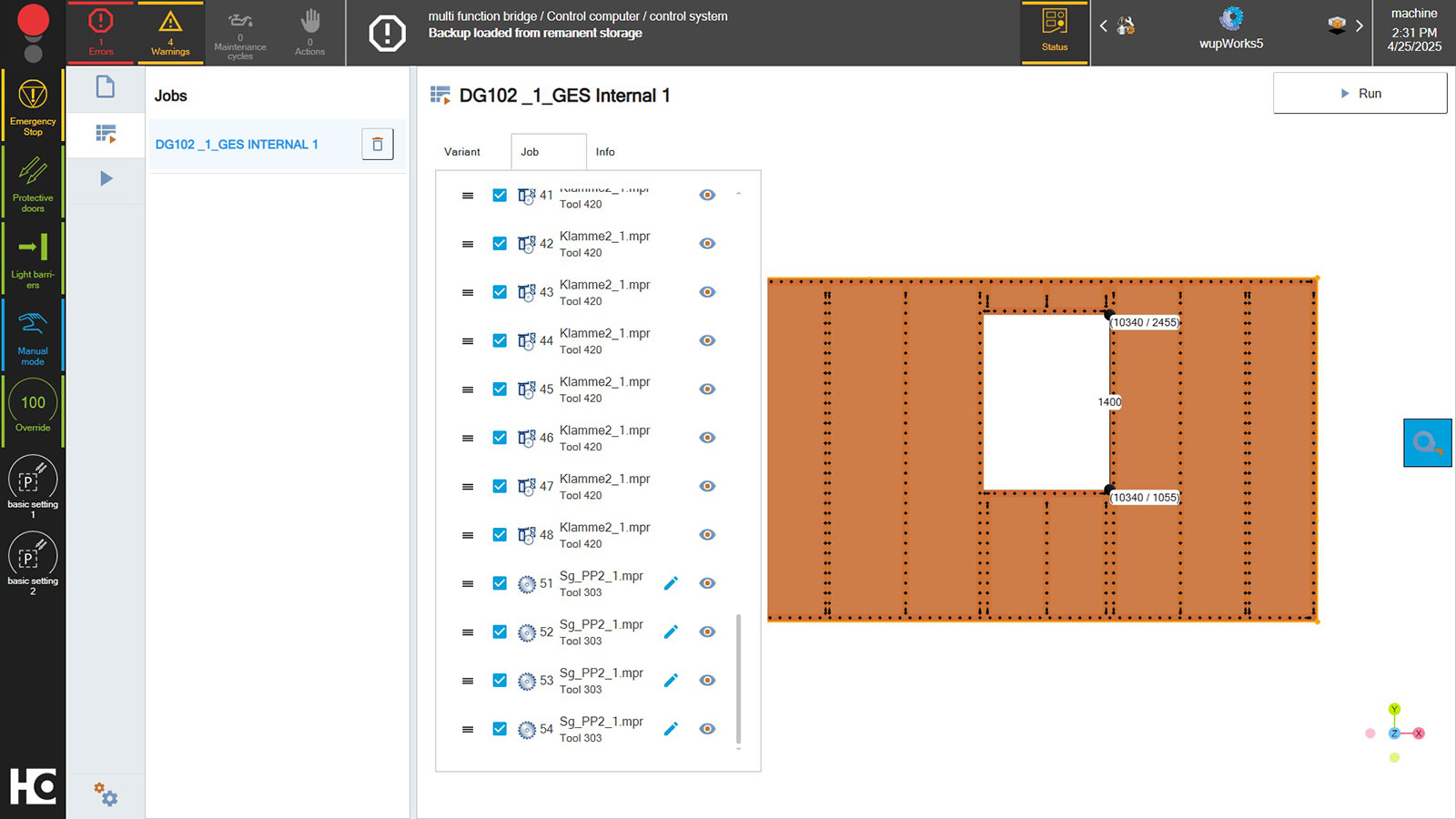Open the Status panel
The width and height of the screenshot is (1456, 819).
pyautogui.click(x=1055, y=33)
